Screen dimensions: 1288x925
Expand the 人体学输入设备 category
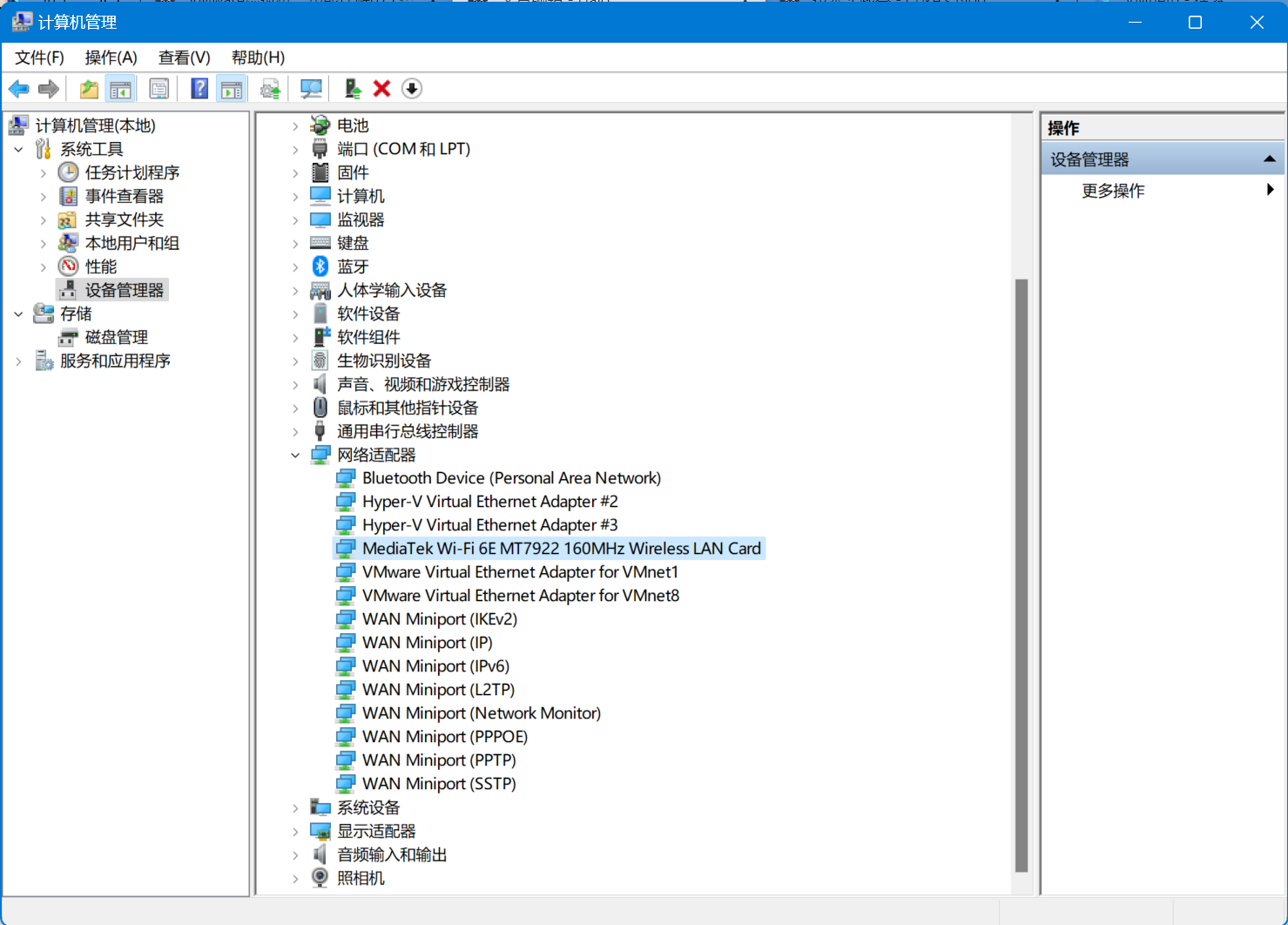[295, 290]
